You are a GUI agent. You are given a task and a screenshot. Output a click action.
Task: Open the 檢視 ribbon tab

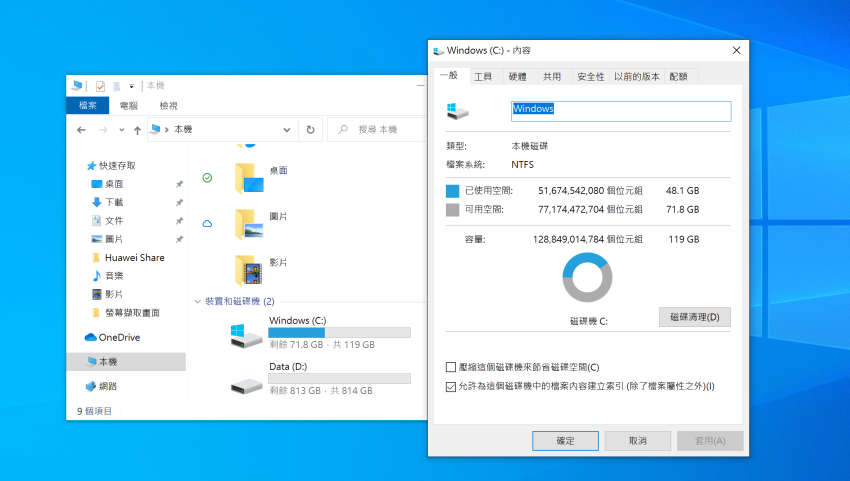(168, 105)
